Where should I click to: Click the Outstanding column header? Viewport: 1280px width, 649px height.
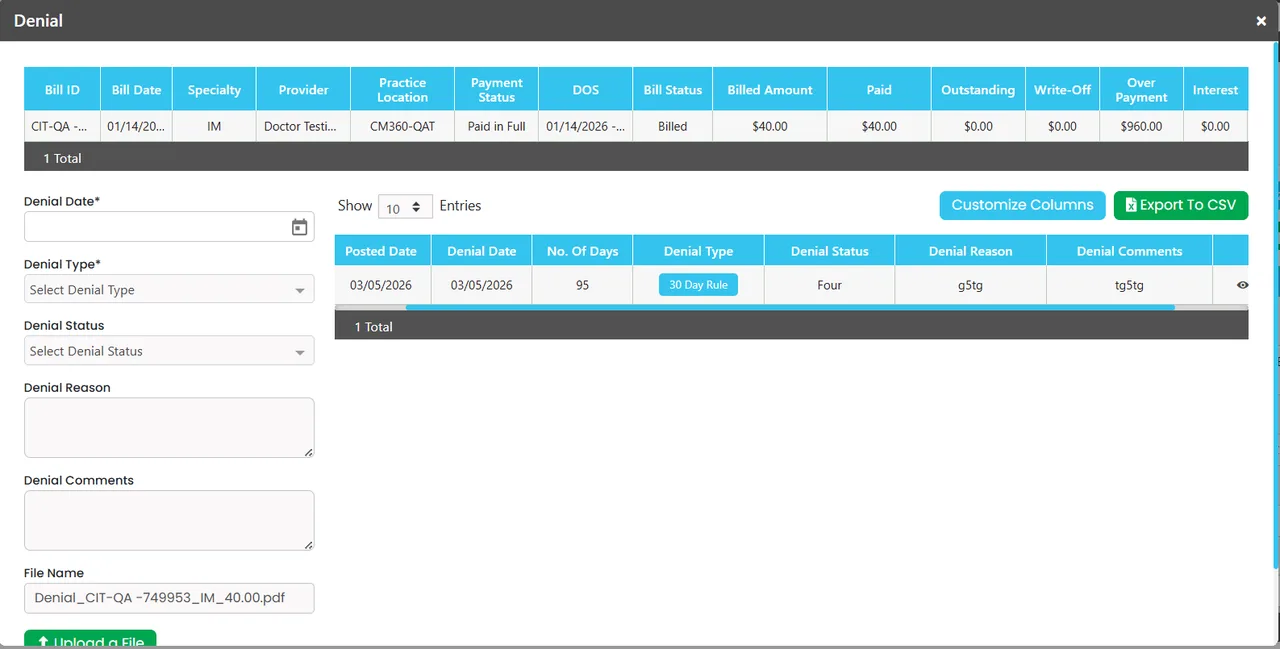point(978,90)
